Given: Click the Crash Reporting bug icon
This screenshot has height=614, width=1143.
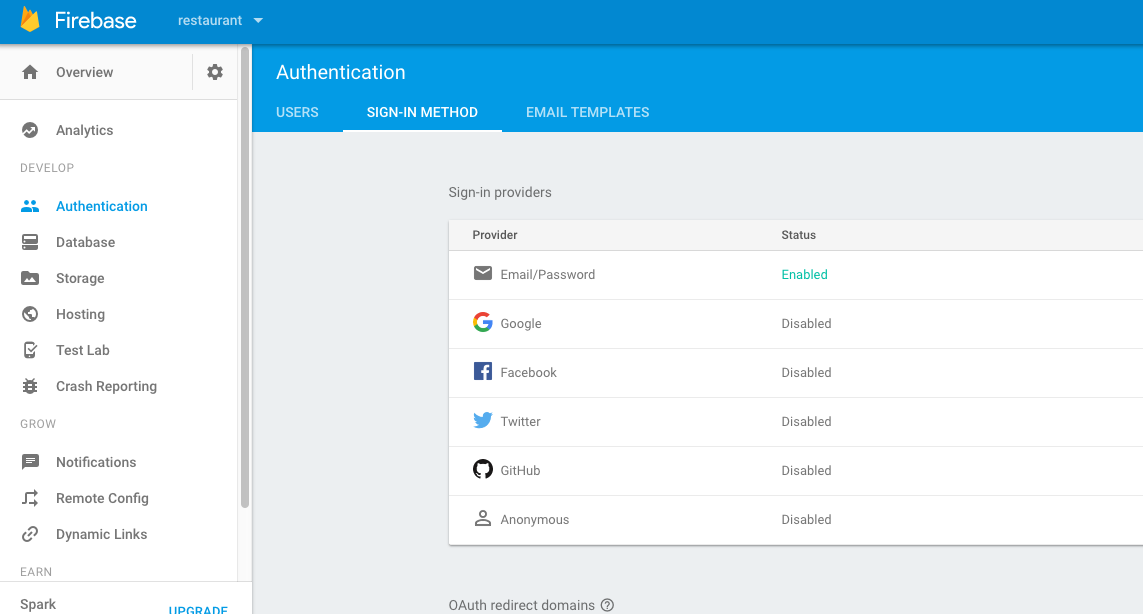Looking at the screenshot, I should (x=30, y=386).
